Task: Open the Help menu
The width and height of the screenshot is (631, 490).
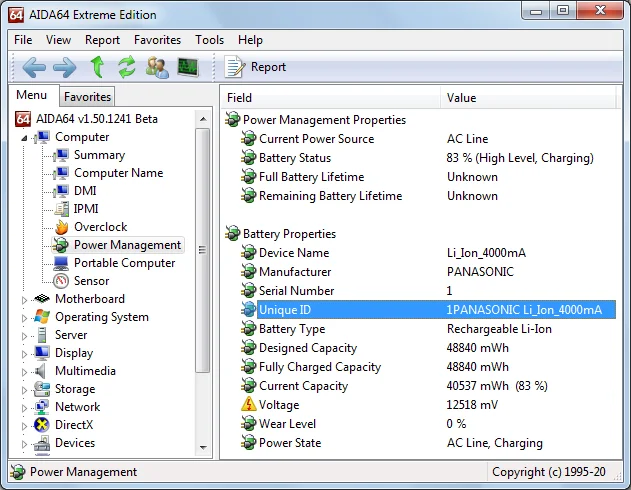Action: coord(250,40)
